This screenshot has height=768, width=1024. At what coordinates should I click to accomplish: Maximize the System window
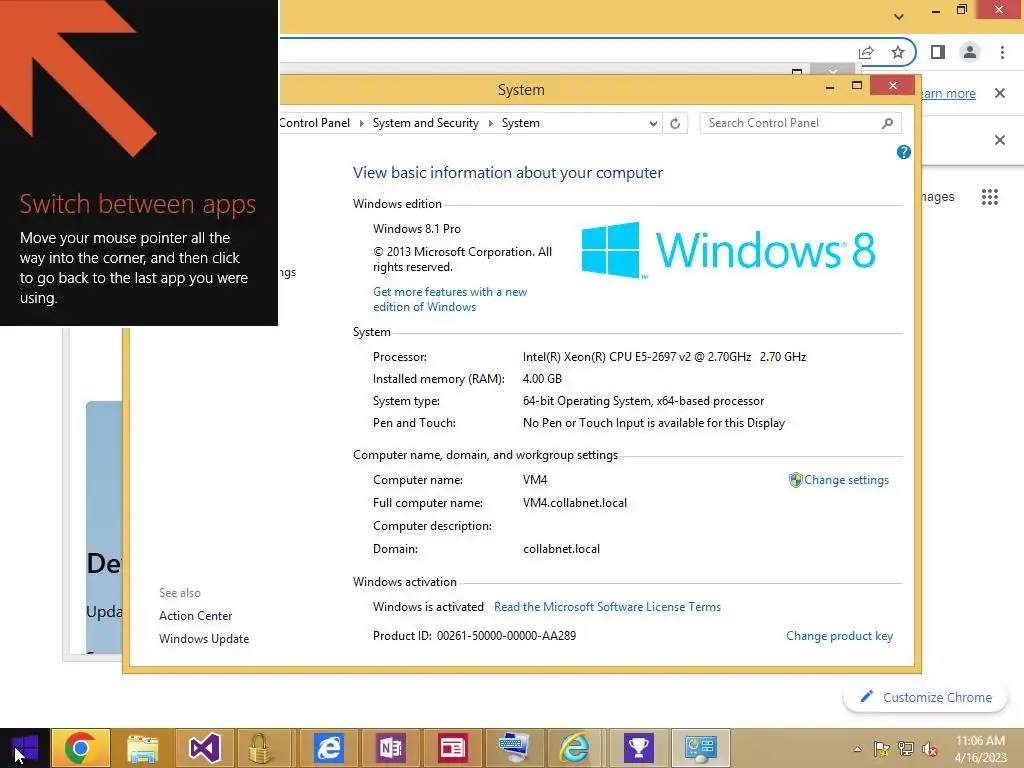[x=857, y=86]
